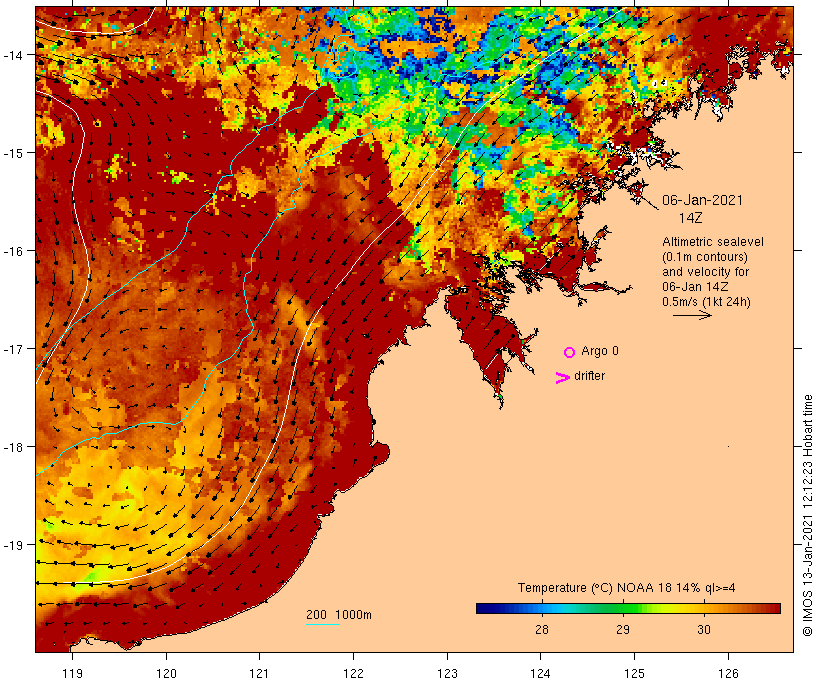Click the -15 latitude axis label

click(x=13, y=153)
